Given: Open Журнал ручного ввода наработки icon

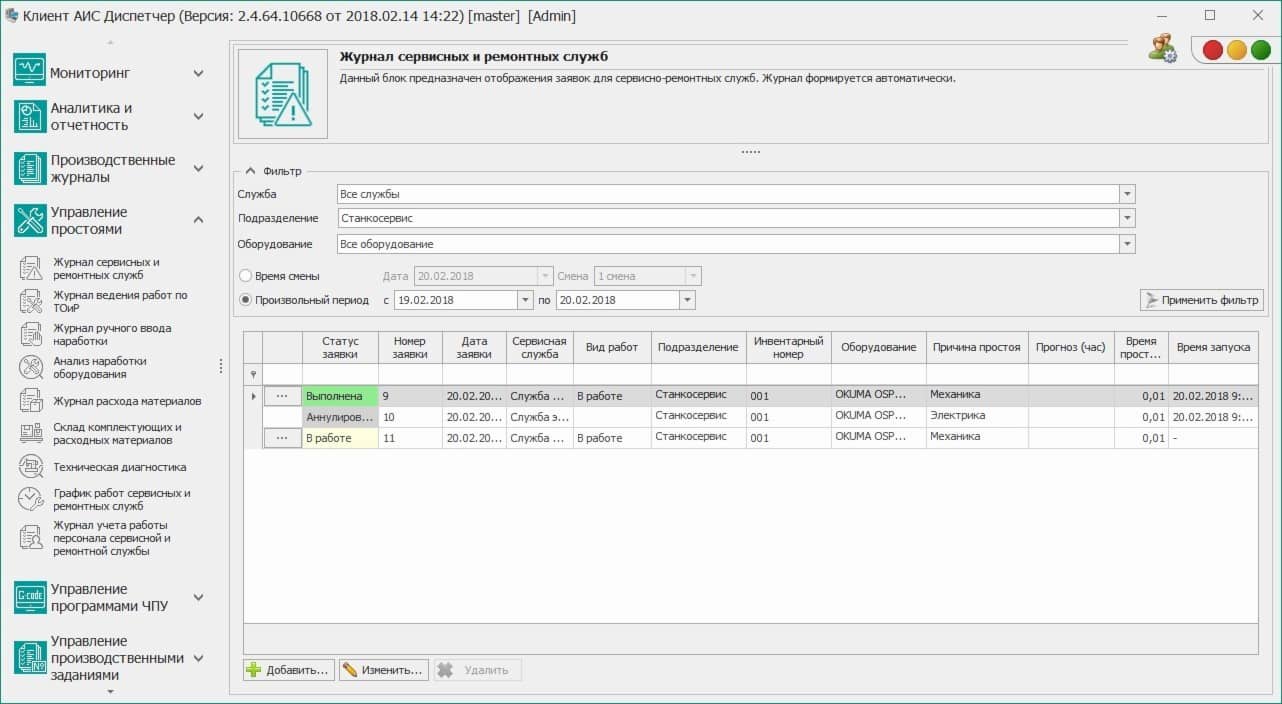Looking at the screenshot, I should [31, 334].
